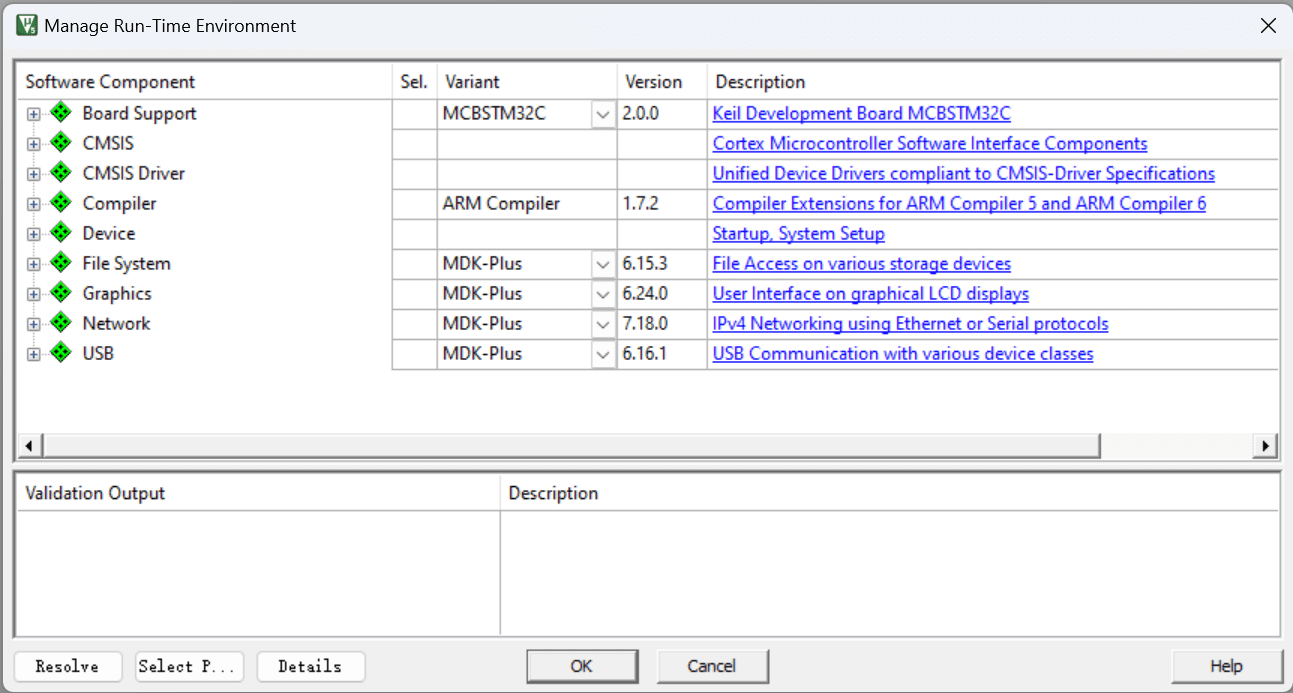Click the green diamond icon beside Device
The height and width of the screenshot is (693, 1293).
pos(62,233)
